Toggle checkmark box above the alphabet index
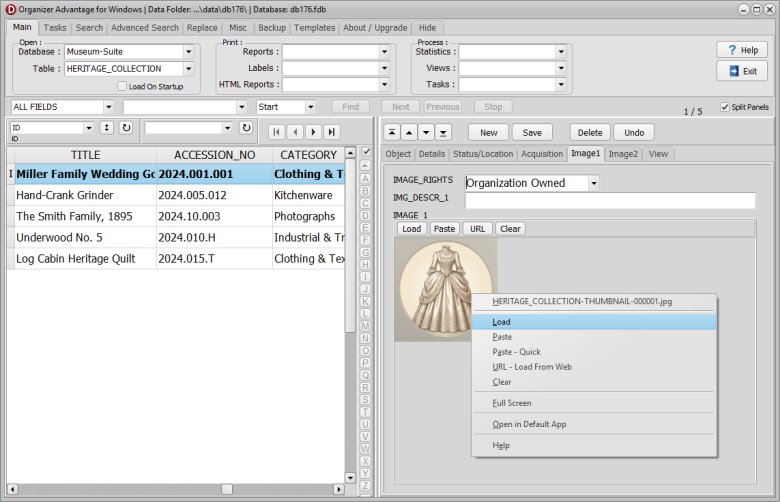 click(x=367, y=152)
